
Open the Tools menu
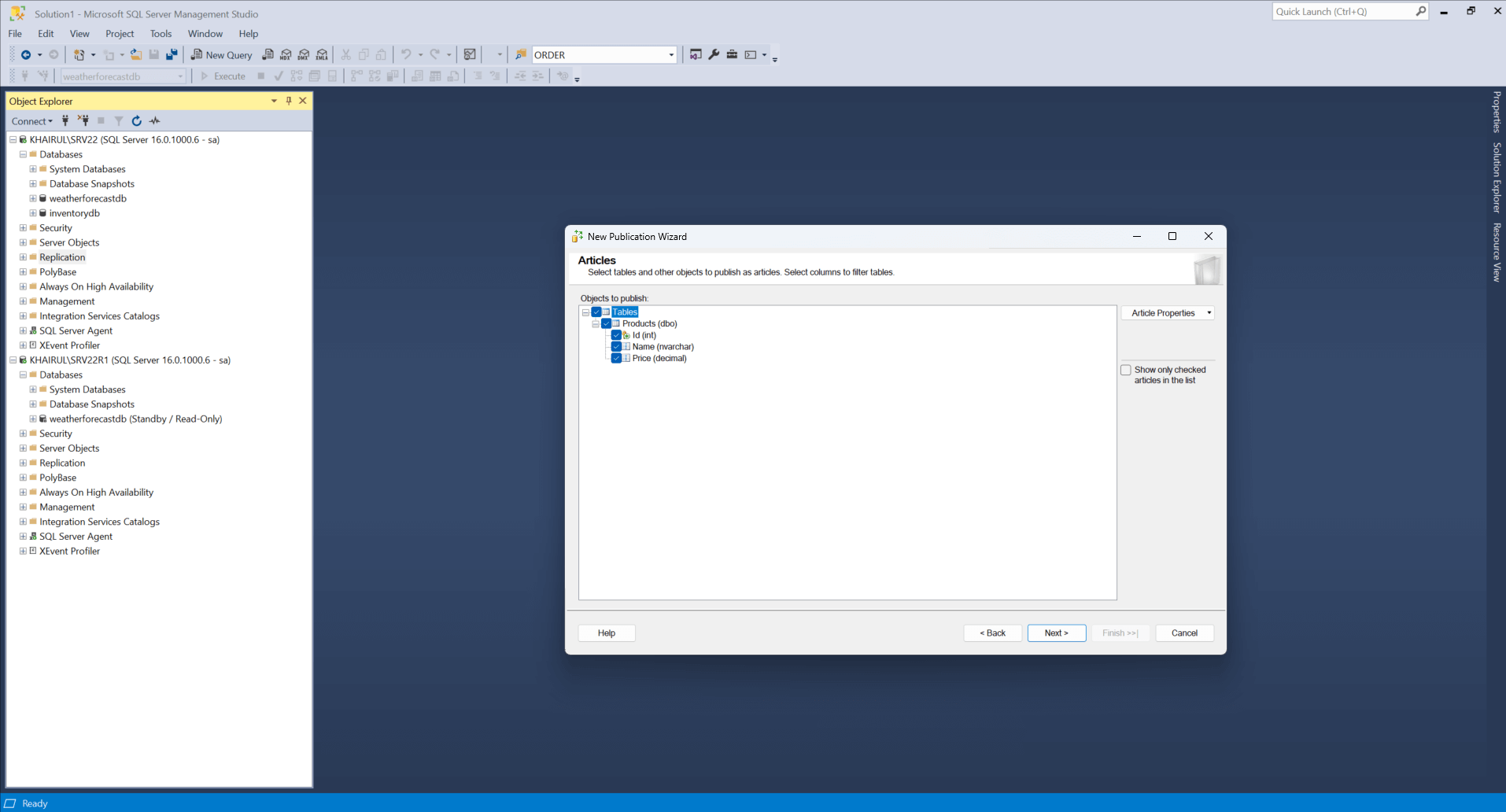pyautogui.click(x=161, y=34)
